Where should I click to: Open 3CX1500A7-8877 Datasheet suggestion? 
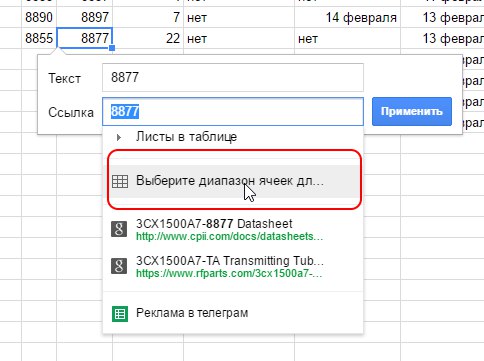click(x=233, y=229)
